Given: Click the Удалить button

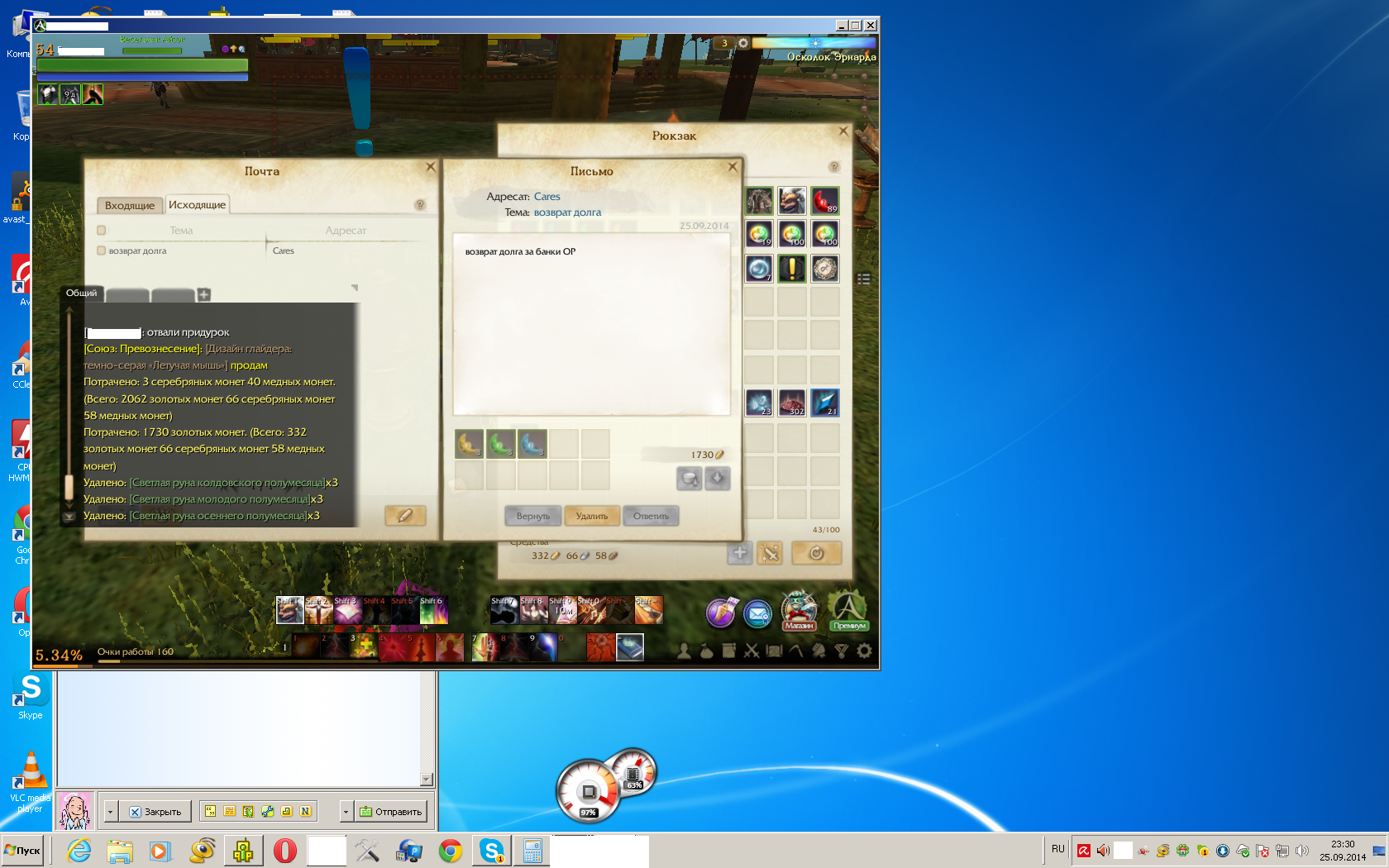Looking at the screenshot, I should click(592, 516).
